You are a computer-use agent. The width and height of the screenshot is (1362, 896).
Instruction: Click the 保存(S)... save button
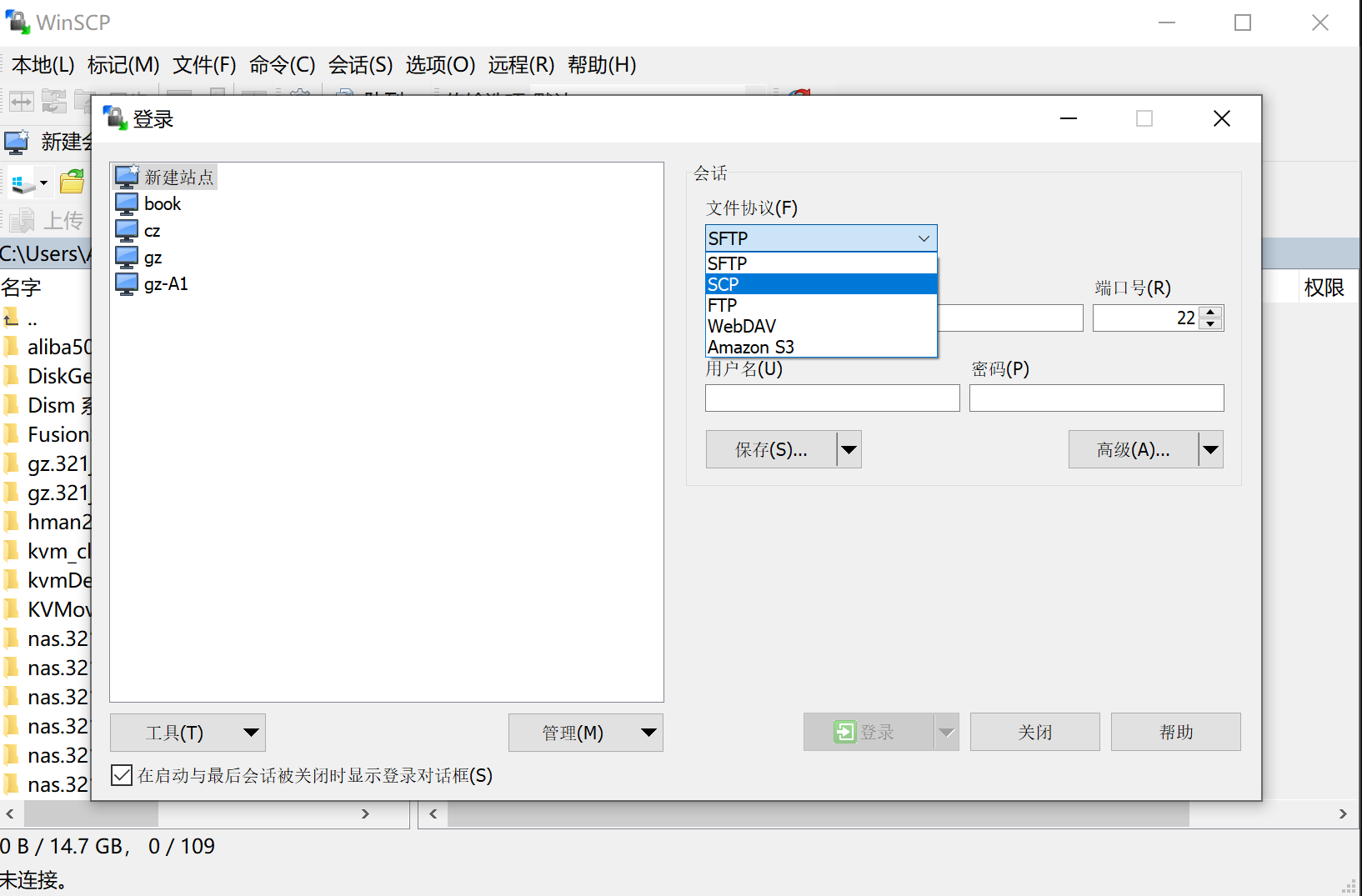pyautogui.click(x=771, y=450)
